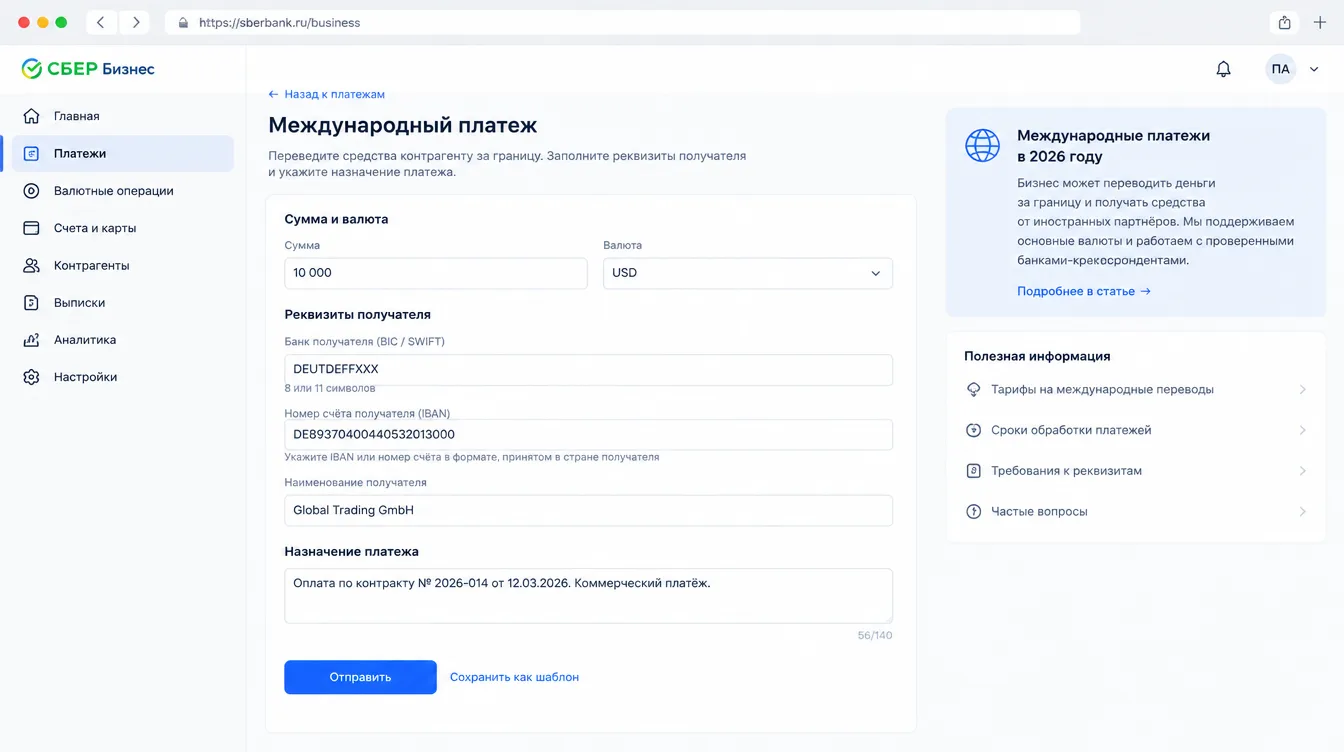The image size is (1344, 752).
Task: Open Контрагенты menu item
Action: click(x=123, y=266)
